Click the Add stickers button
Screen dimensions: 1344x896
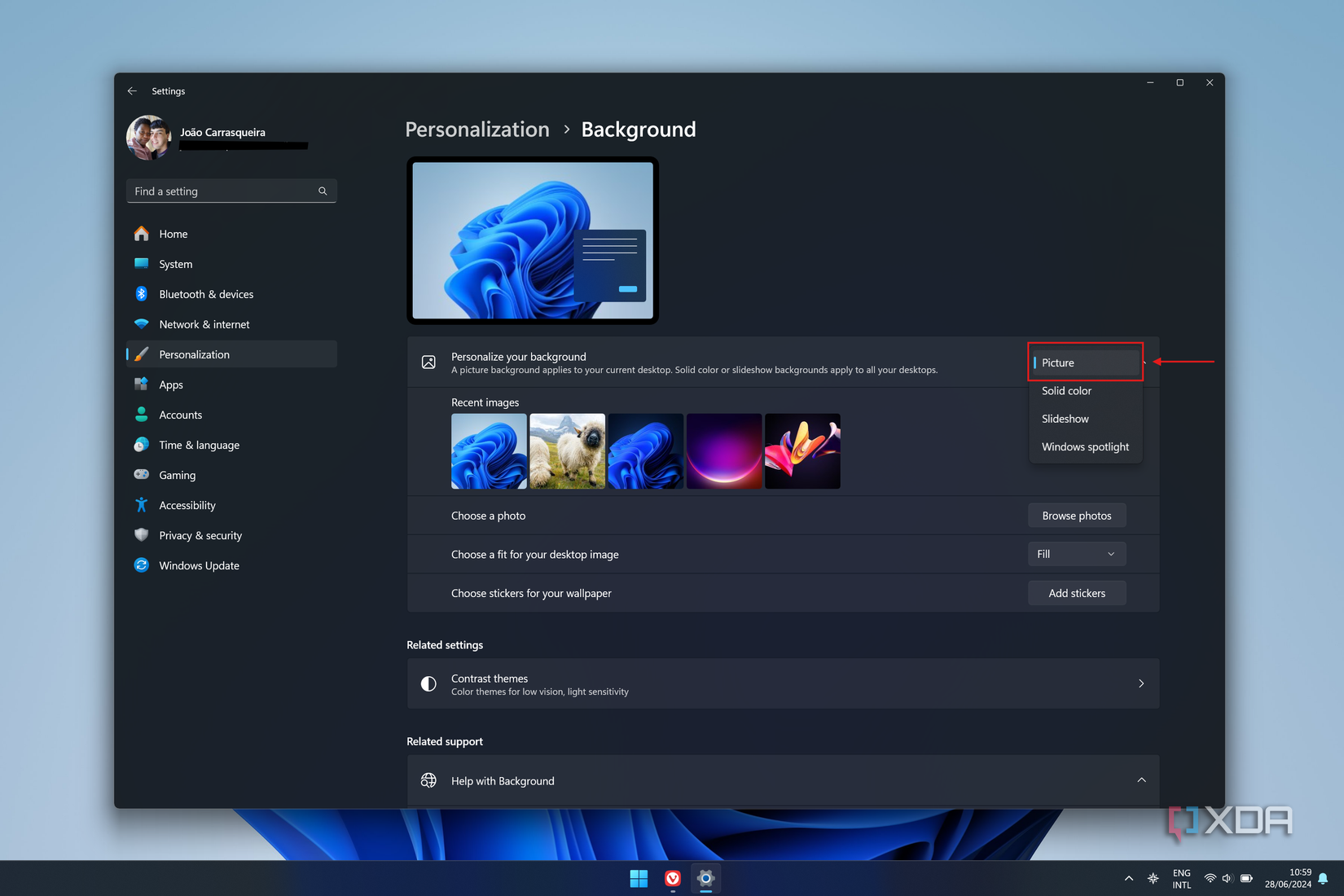(1076, 593)
